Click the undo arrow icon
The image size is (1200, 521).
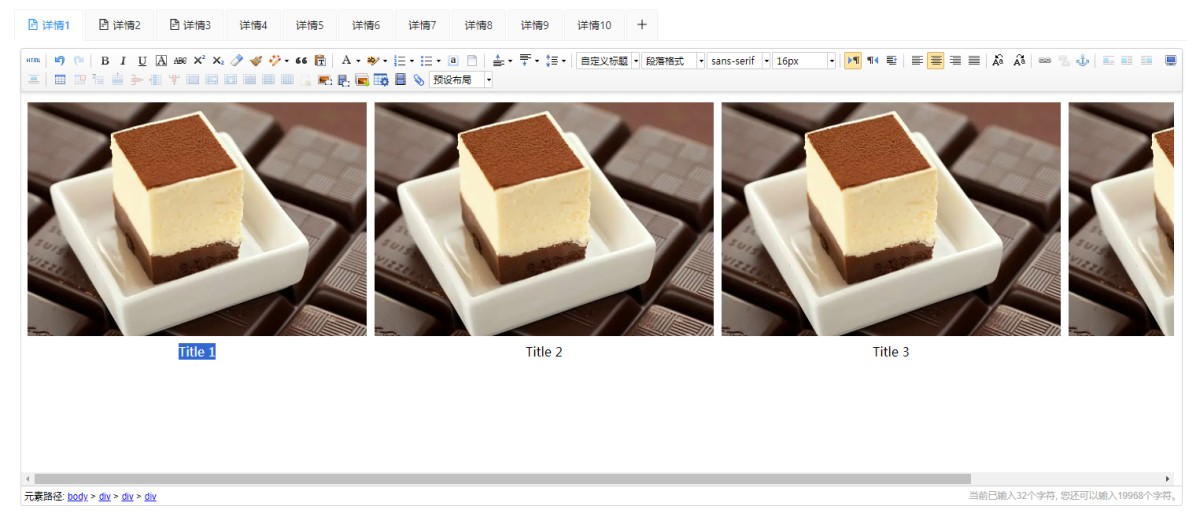pos(60,61)
